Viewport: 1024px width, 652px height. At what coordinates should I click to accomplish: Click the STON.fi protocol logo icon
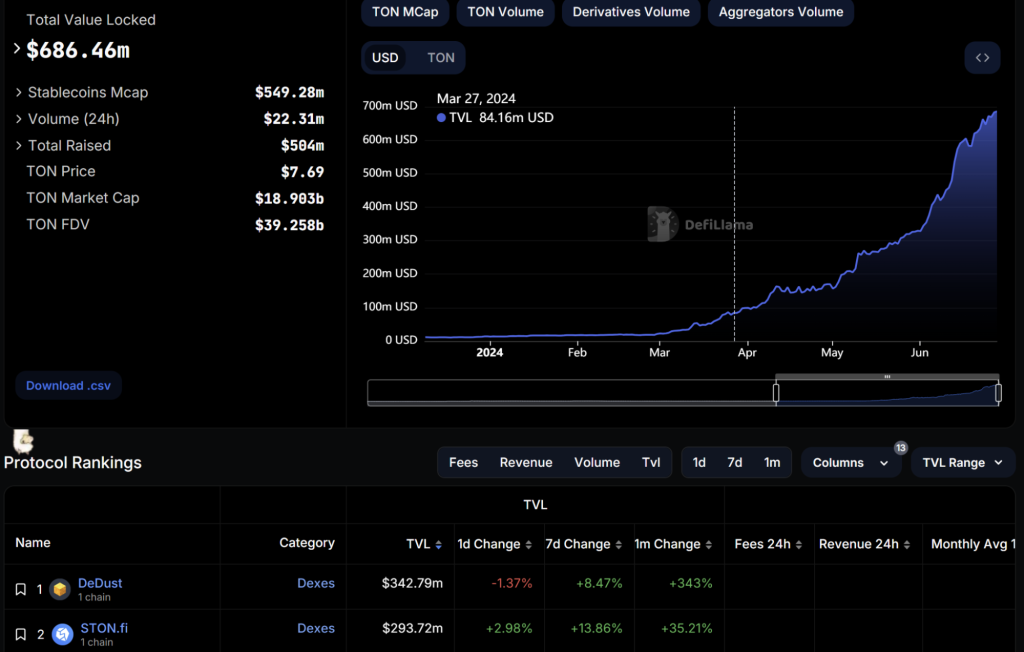(x=62, y=635)
